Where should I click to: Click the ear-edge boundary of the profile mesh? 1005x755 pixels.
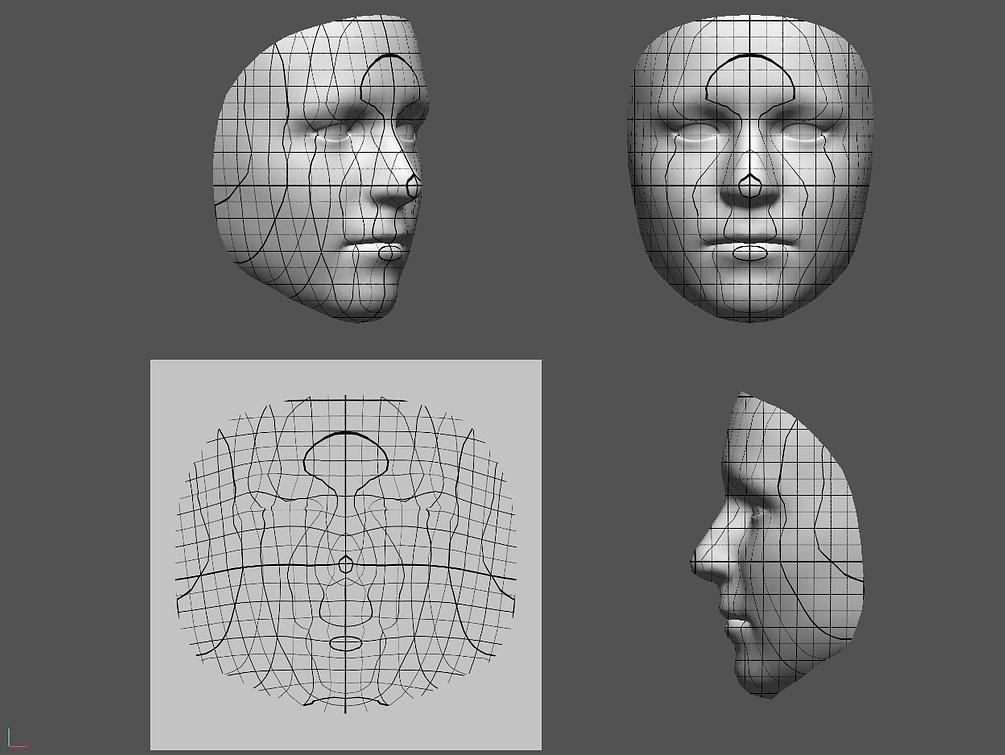[x=855, y=540]
